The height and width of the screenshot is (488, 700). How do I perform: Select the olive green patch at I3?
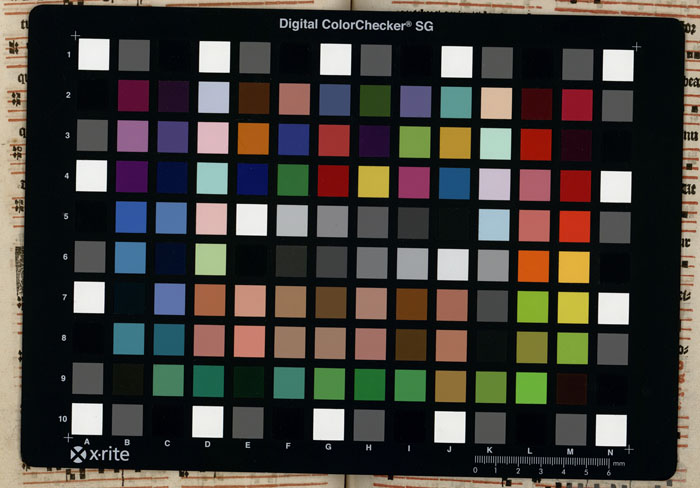point(415,142)
